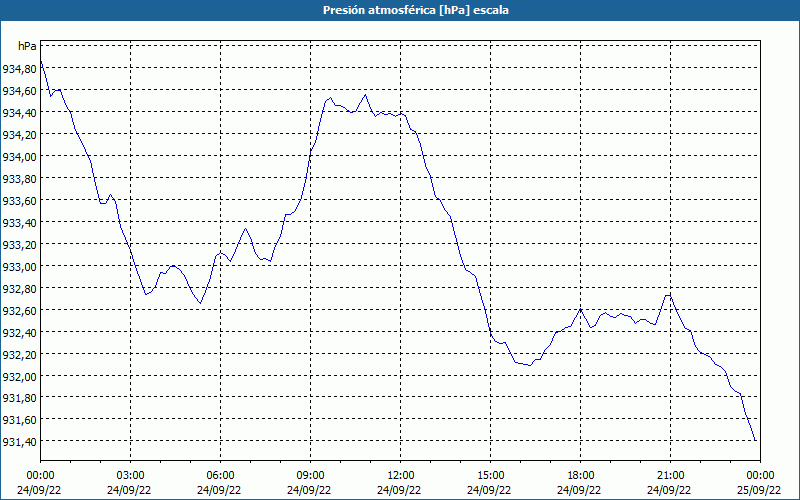Viewport: 800px width, 500px height.
Task: Click the 09:00 time label
Action: [x=310, y=476]
